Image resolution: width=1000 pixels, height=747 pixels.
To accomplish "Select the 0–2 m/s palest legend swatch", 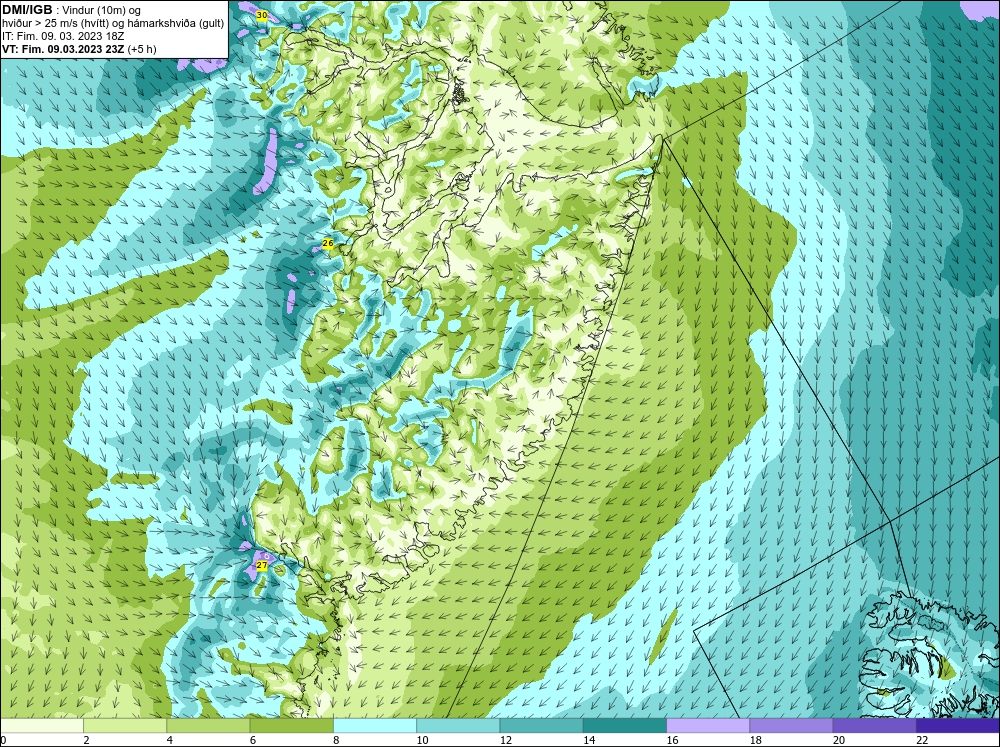I will click(x=42, y=726).
